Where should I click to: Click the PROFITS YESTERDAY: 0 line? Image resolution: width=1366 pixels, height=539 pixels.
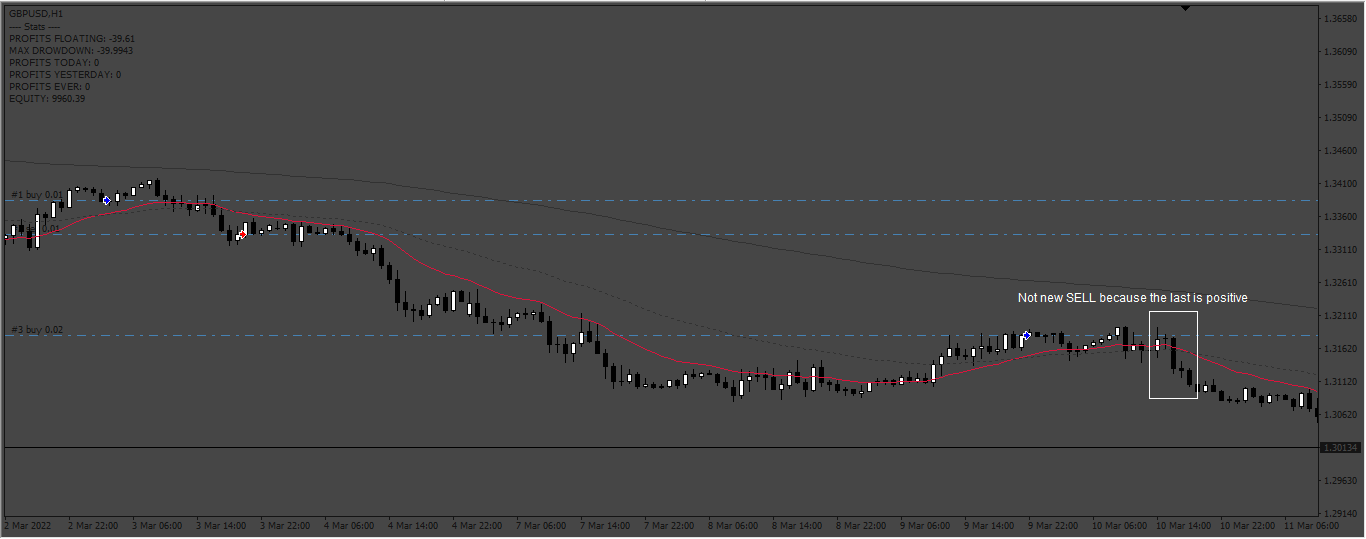tap(65, 74)
